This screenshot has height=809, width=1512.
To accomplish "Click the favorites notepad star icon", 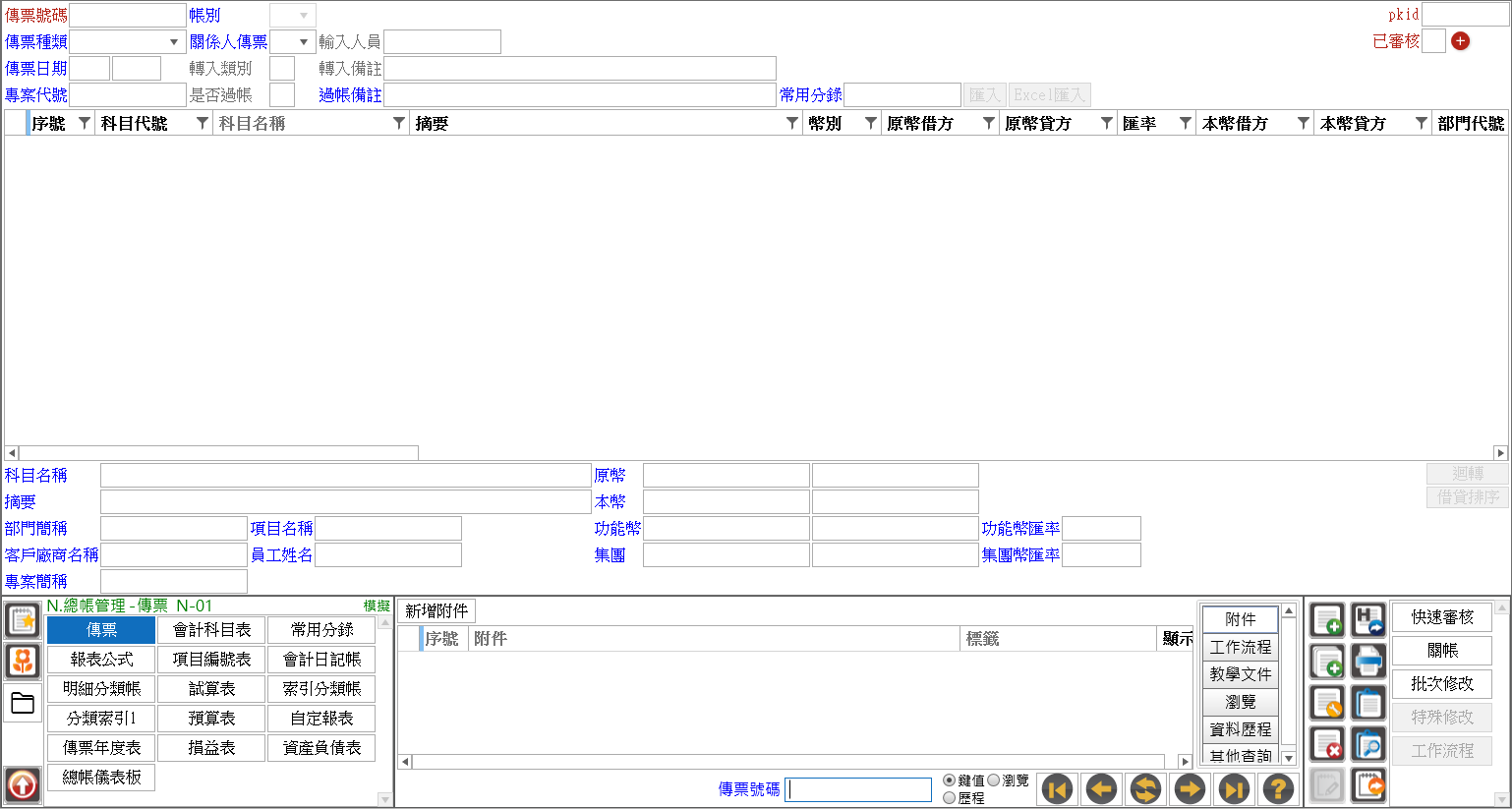I will (23, 620).
